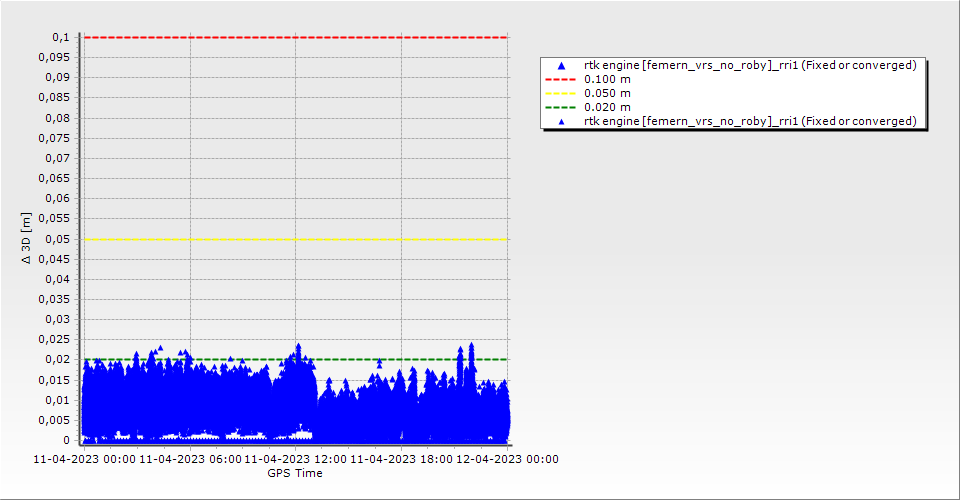960x500 pixels.
Task: Click the 0.050 m legend label
Action: 607,93
